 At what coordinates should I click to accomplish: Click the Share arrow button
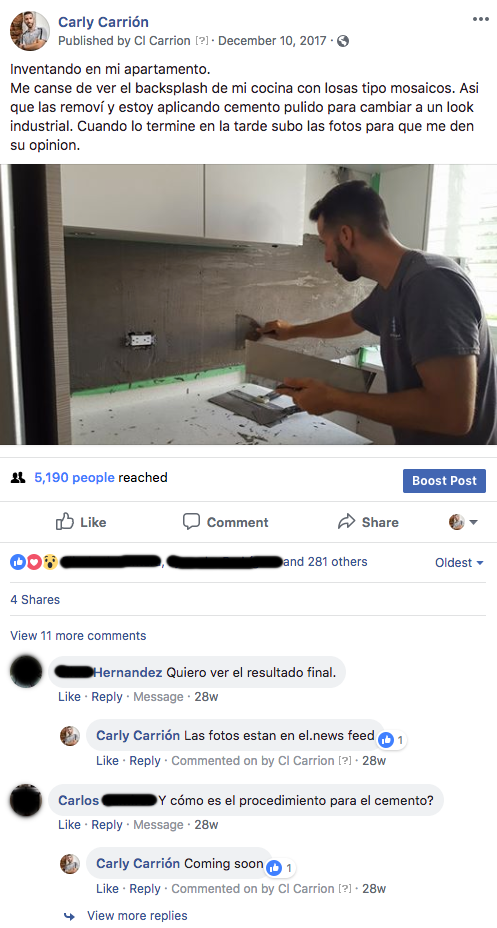pyautogui.click(x=368, y=522)
